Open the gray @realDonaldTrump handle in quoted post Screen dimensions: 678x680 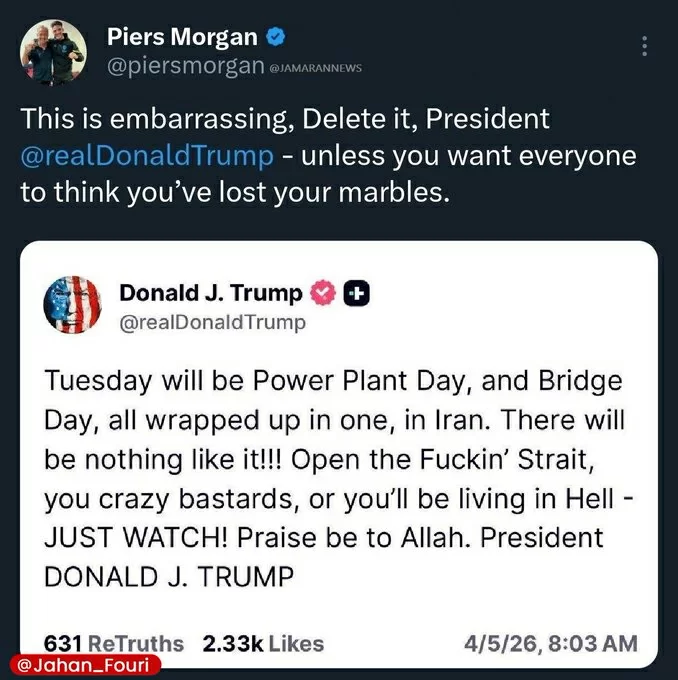212,323
